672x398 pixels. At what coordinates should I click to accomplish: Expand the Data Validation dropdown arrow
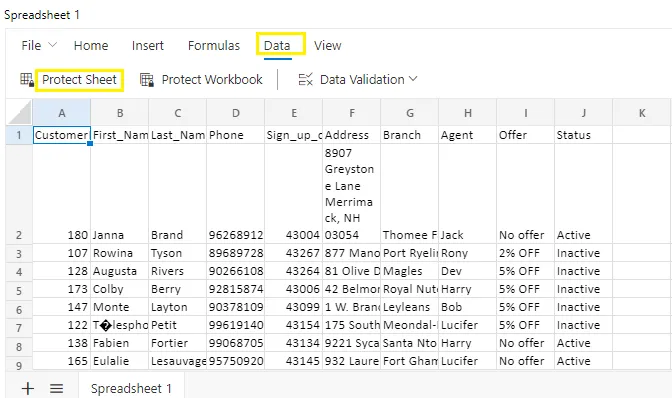point(413,79)
